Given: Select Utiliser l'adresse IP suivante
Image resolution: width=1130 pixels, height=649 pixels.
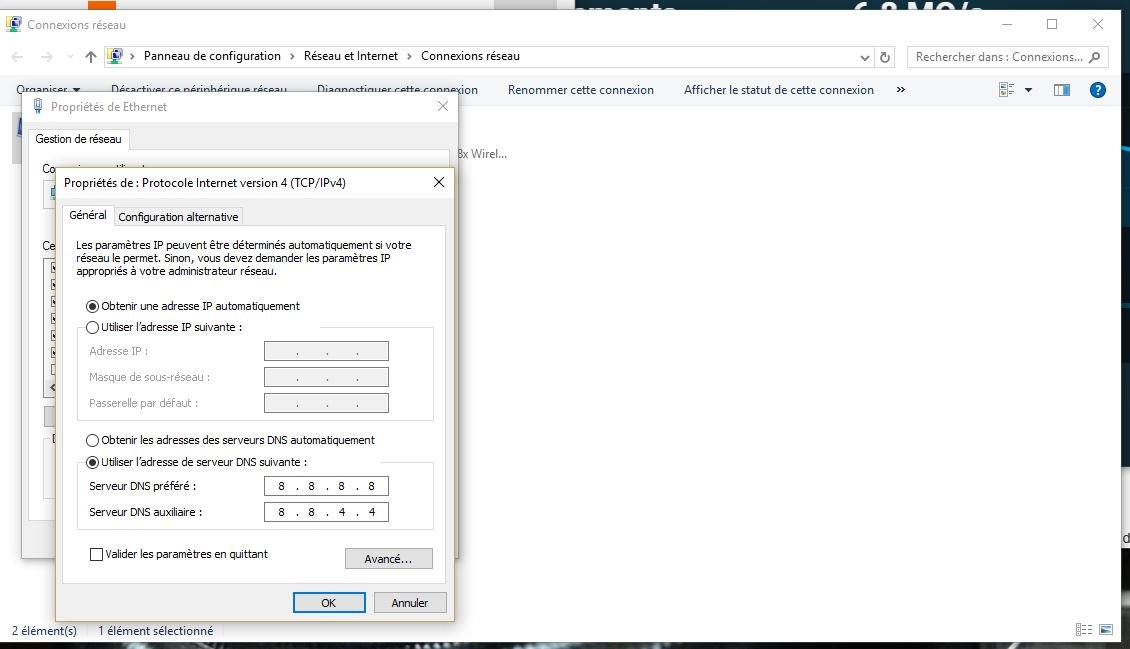Looking at the screenshot, I should (92, 327).
